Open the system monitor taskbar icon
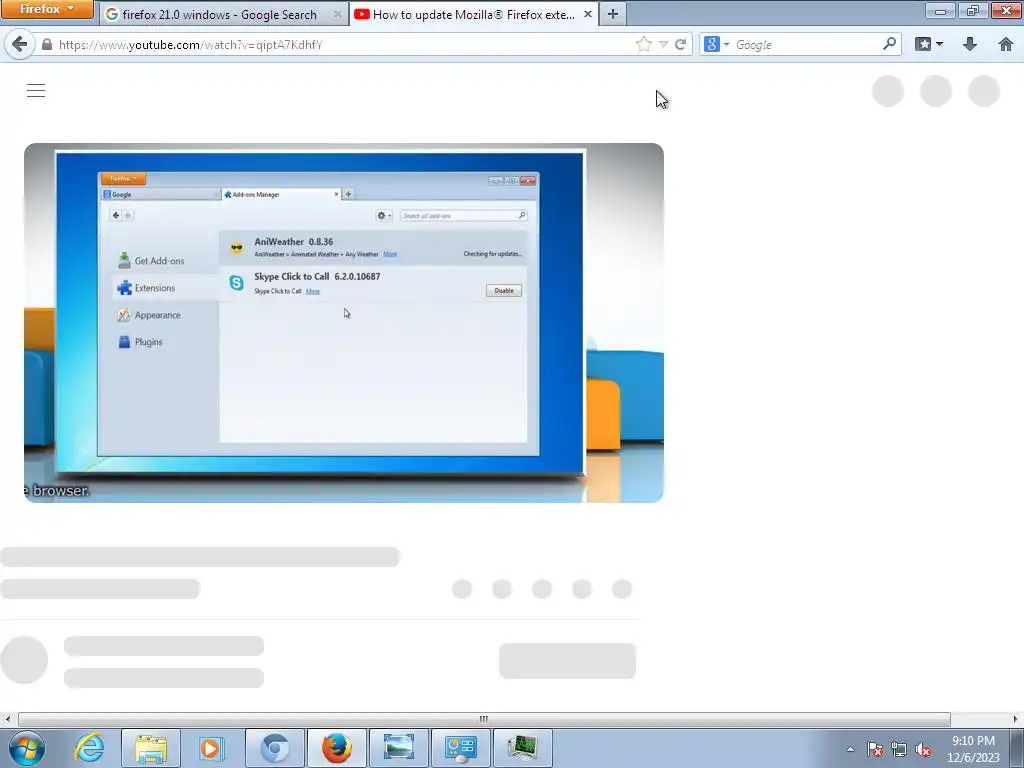The image size is (1024, 768). coord(522,748)
